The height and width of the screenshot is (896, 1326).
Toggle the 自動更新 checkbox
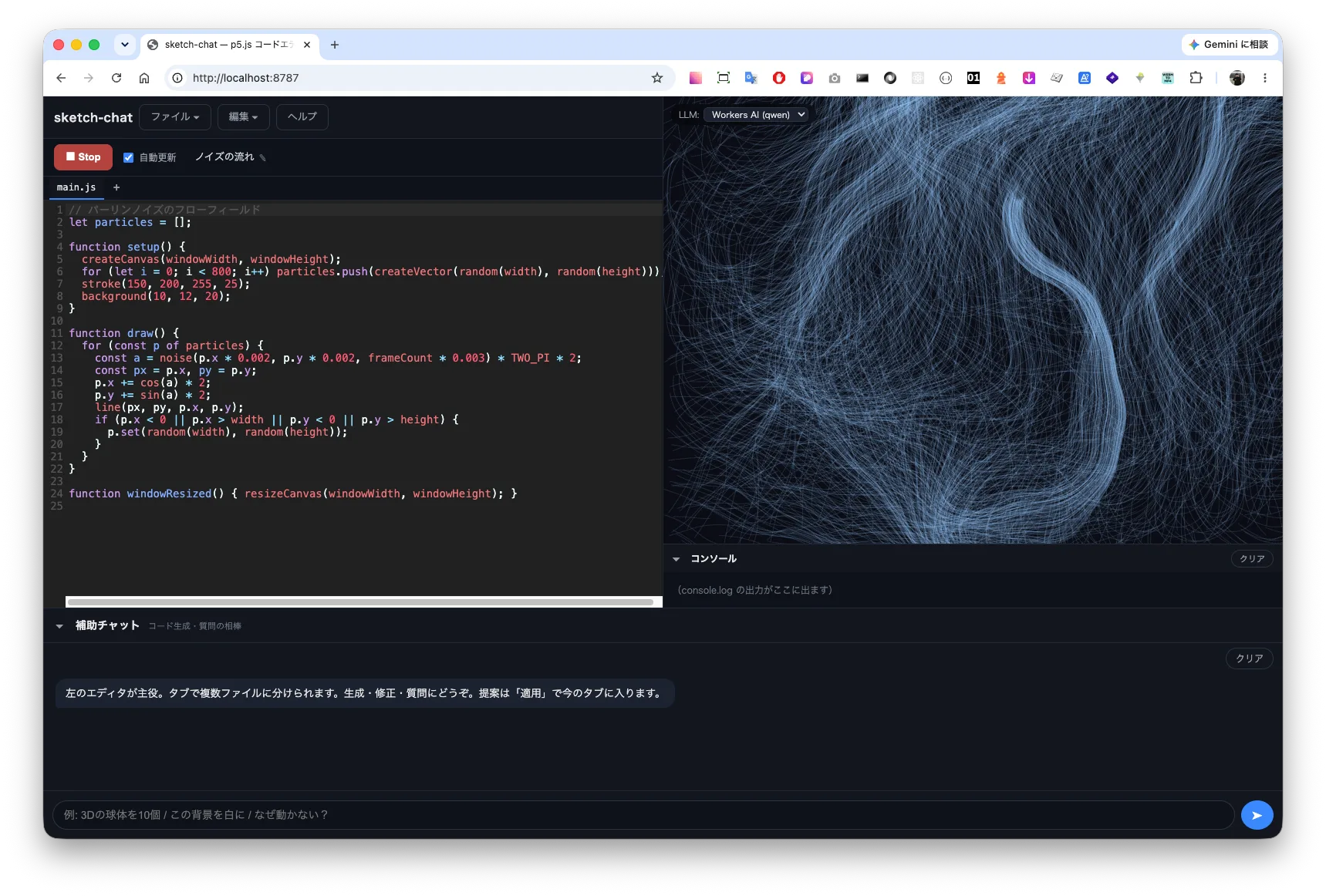pos(129,157)
